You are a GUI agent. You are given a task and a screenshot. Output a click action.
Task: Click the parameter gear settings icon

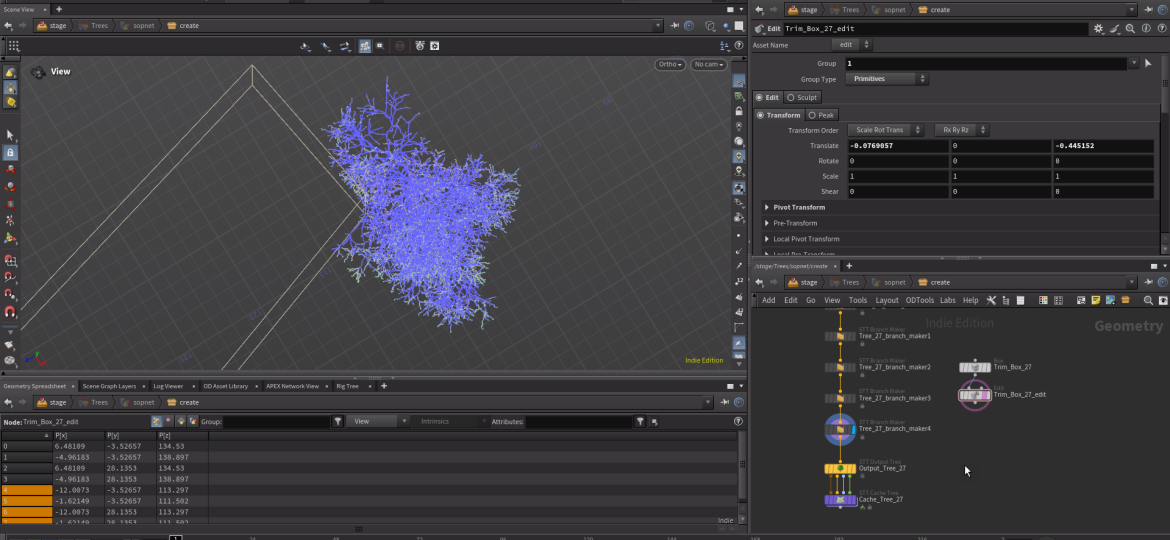coord(1099,29)
